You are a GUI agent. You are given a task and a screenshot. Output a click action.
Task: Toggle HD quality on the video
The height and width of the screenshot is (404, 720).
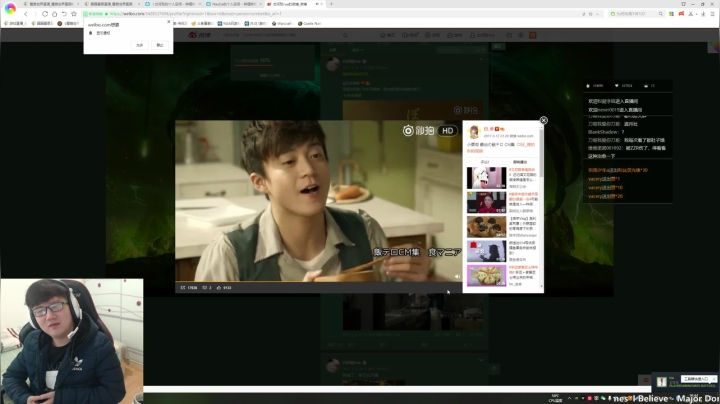tap(447, 131)
